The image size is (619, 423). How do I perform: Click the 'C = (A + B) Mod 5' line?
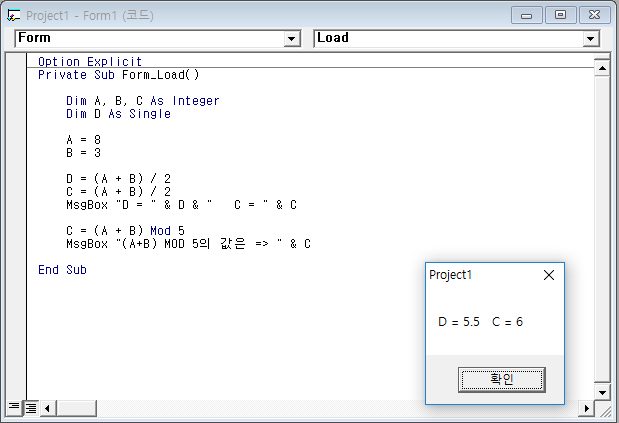[x=125, y=230]
